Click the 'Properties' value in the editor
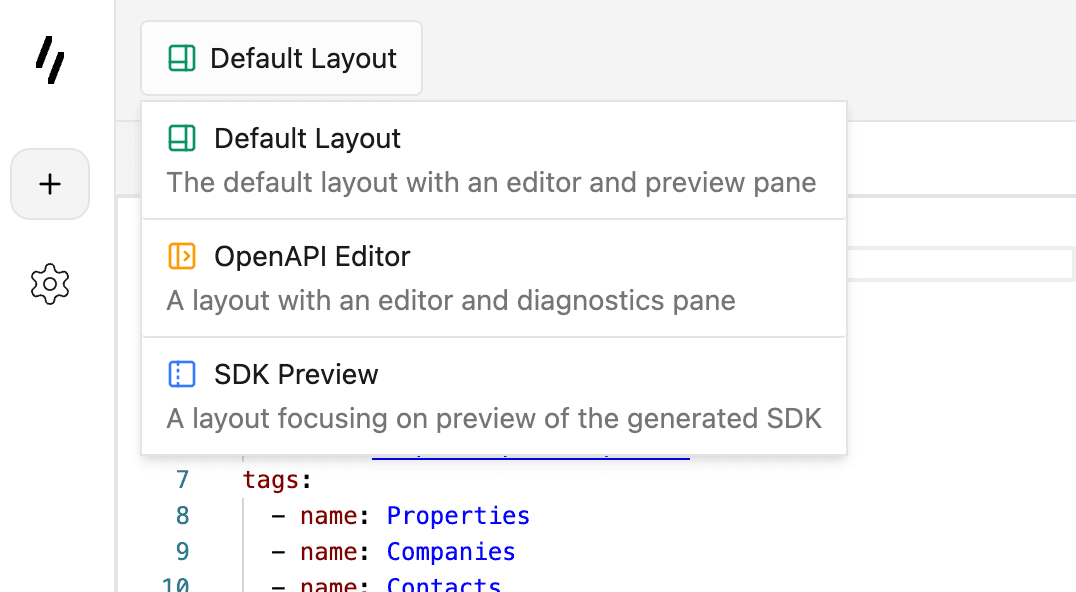 click(458, 516)
